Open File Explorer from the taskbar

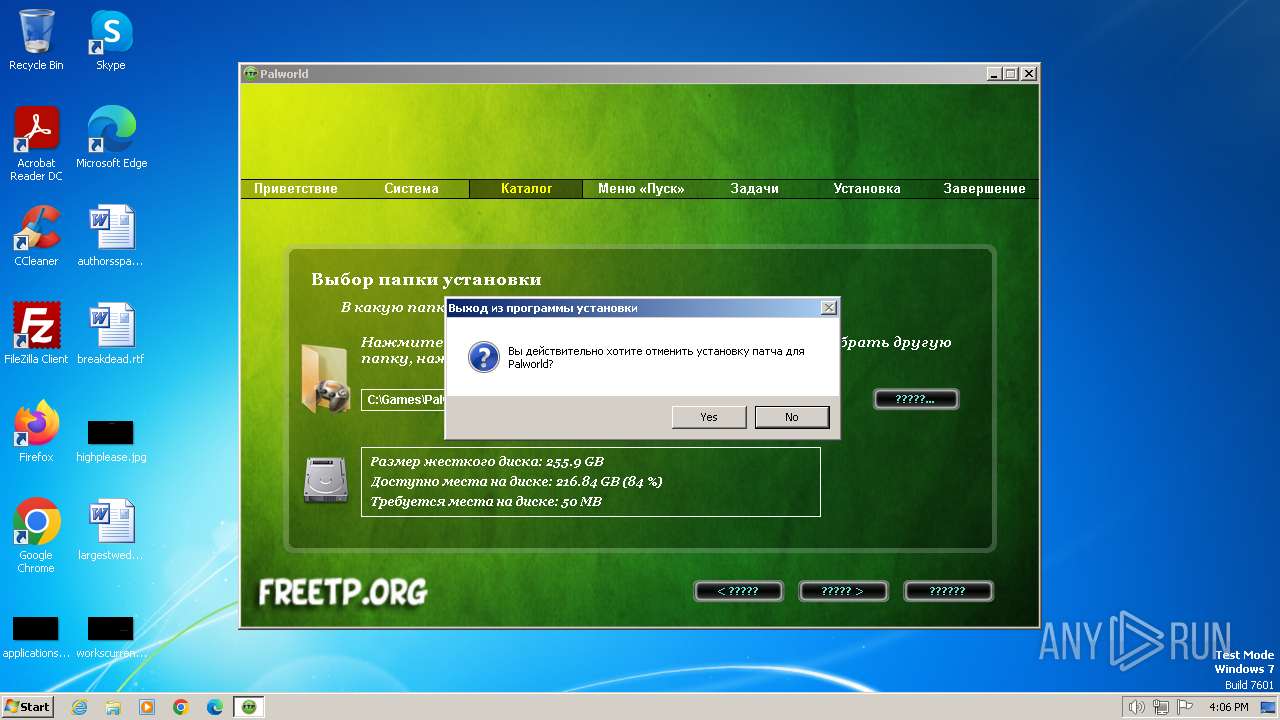(x=113, y=707)
